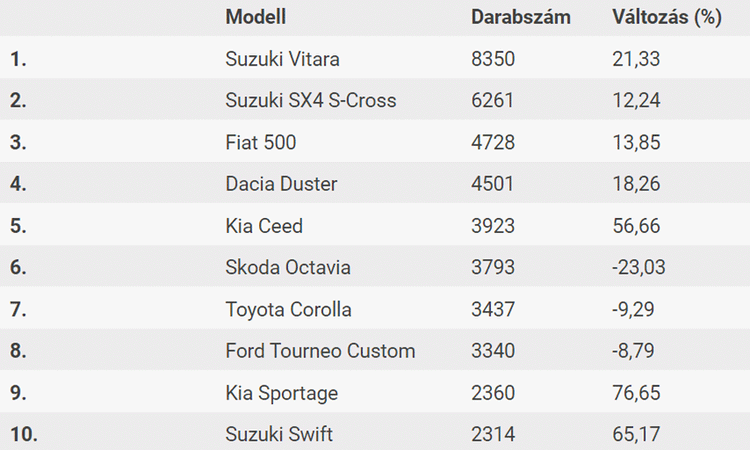Click the 8350 unit count value
This screenshot has width=750, height=450.
[493, 59]
